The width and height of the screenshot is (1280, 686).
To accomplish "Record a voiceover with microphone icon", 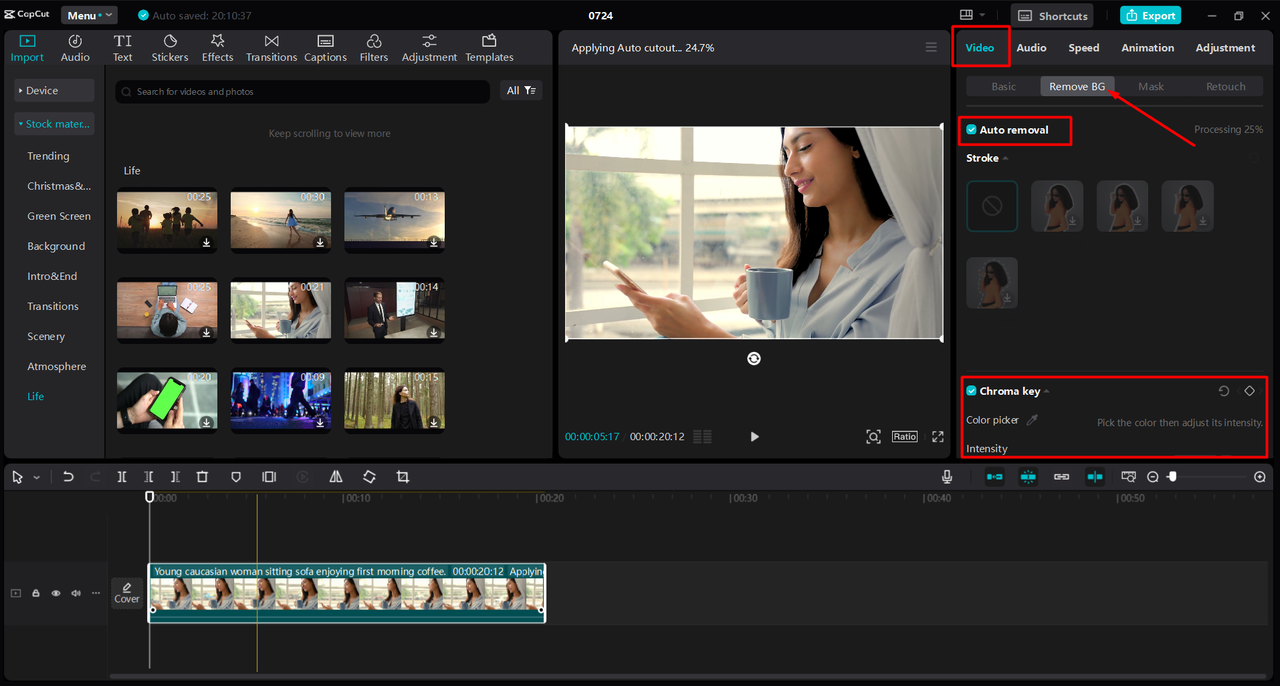I will (947, 477).
